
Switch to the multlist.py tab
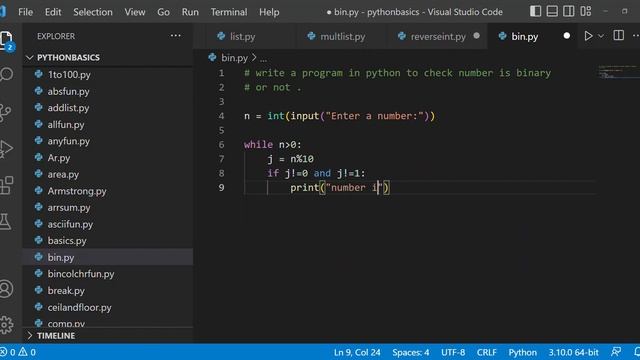342,36
